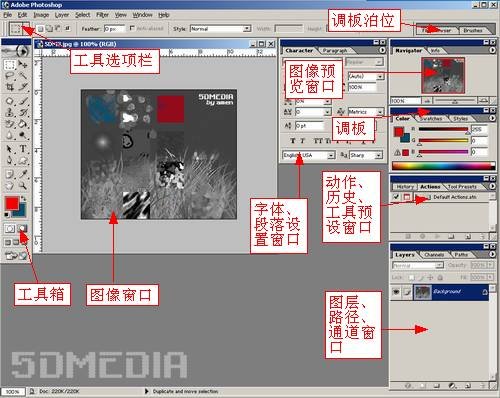The height and width of the screenshot is (398, 500).
Task: Hide the Background layer eye icon
Action: [396, 292]
